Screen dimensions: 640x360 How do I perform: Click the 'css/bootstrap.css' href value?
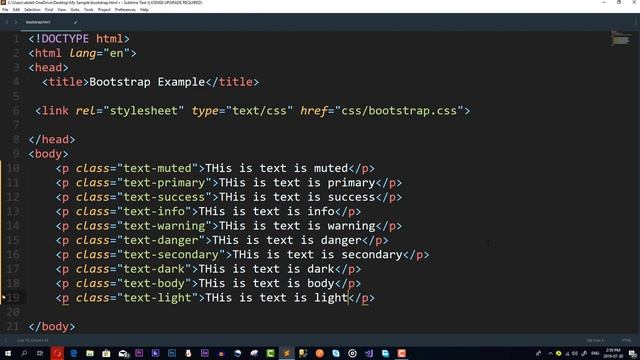pyautogui.click(x=399, y=111)
